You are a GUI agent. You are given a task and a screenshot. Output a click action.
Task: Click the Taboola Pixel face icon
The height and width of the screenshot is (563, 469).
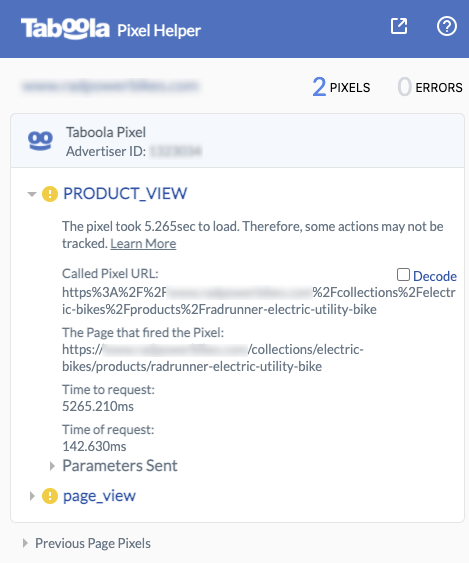(x=40, y=141)
